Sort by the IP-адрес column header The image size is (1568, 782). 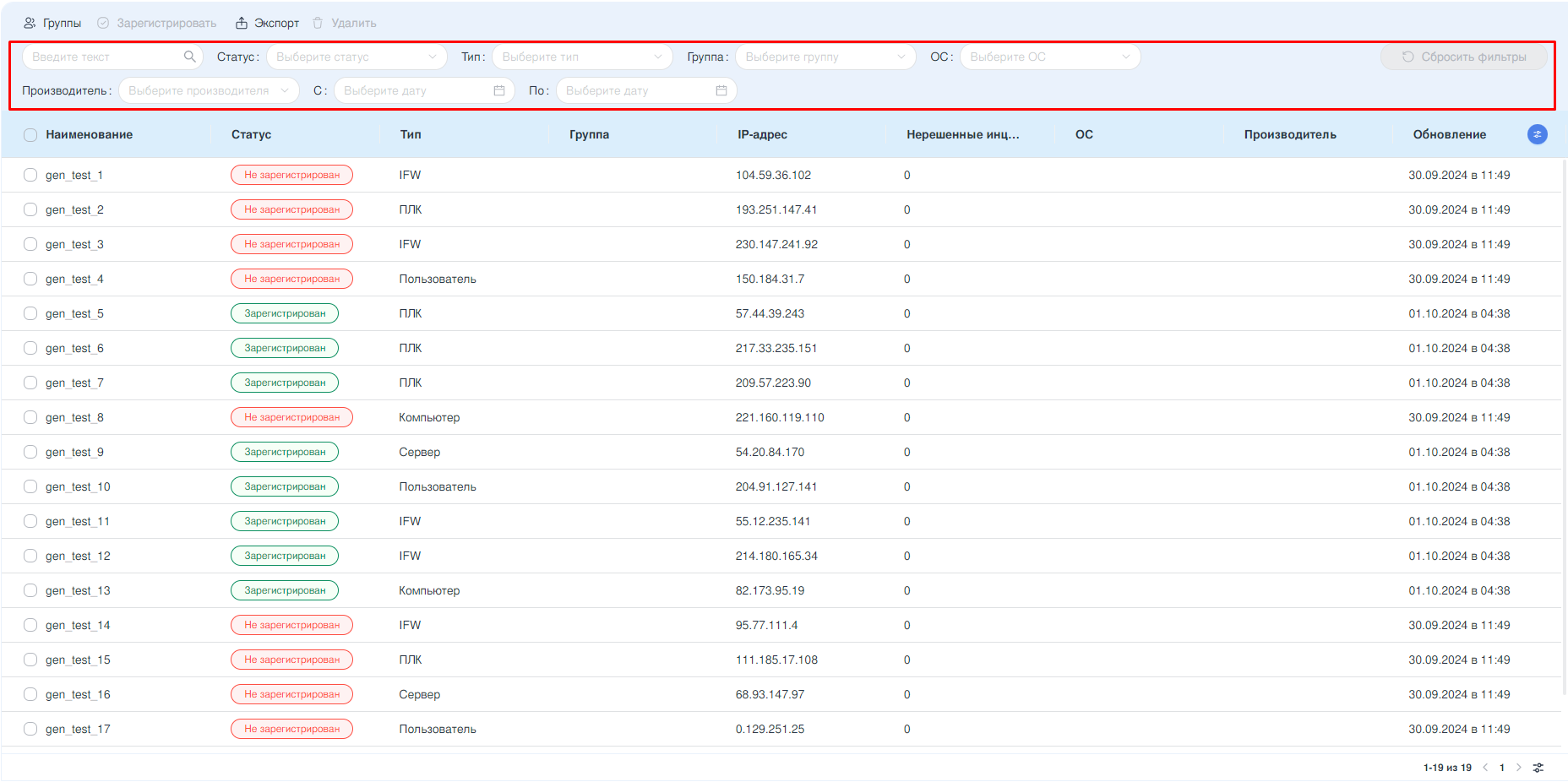[x=762, y=134]
